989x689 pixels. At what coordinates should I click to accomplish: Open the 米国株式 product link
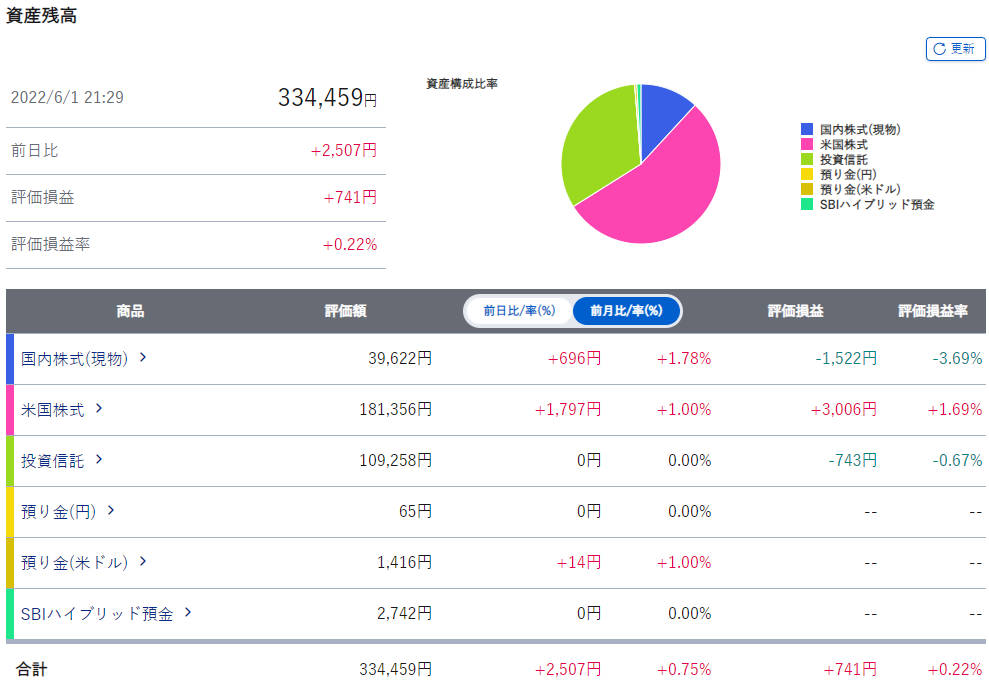click(52, 409)
